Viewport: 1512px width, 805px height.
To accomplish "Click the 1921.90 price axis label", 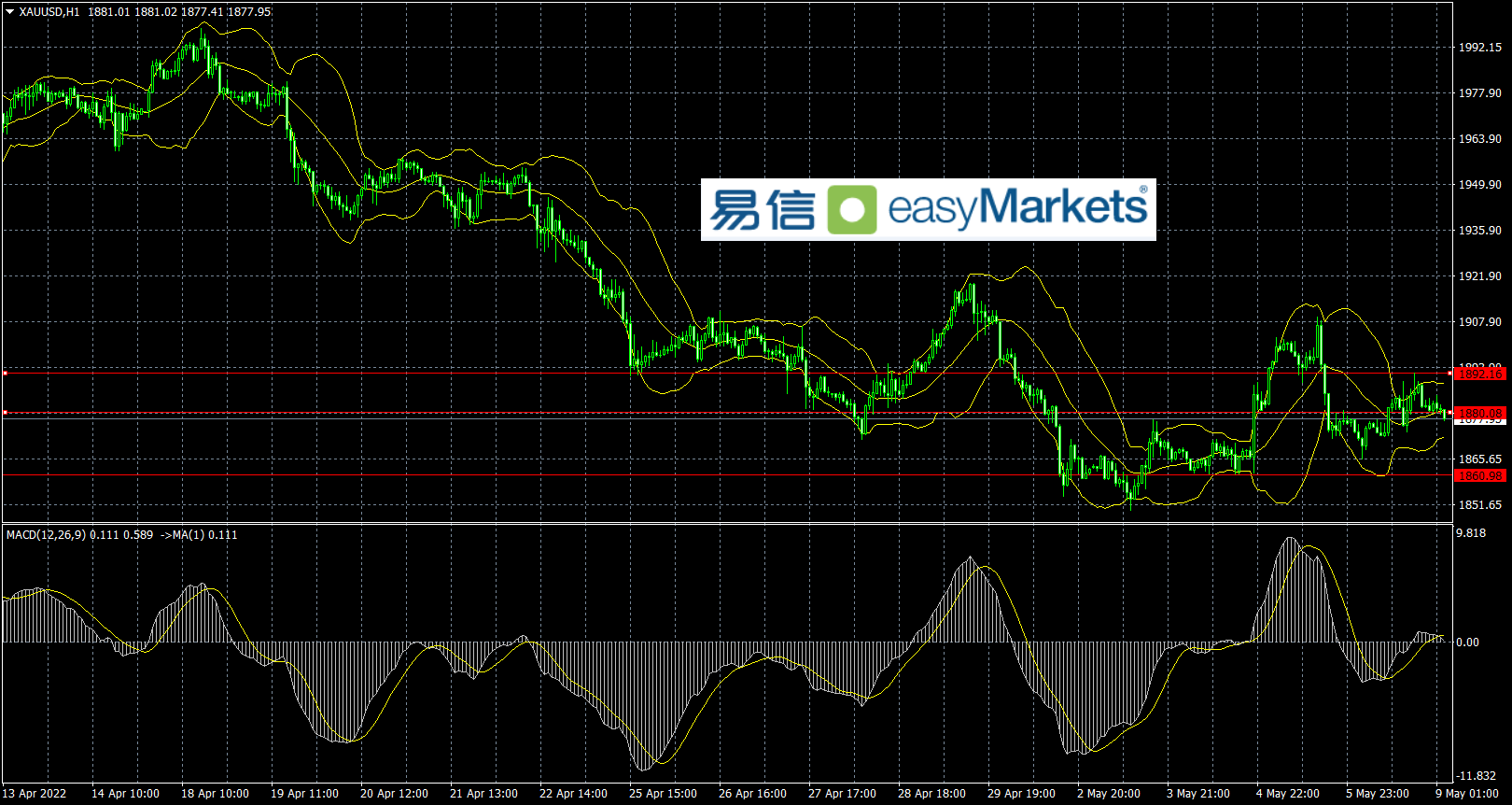I will pos(1480,276).
